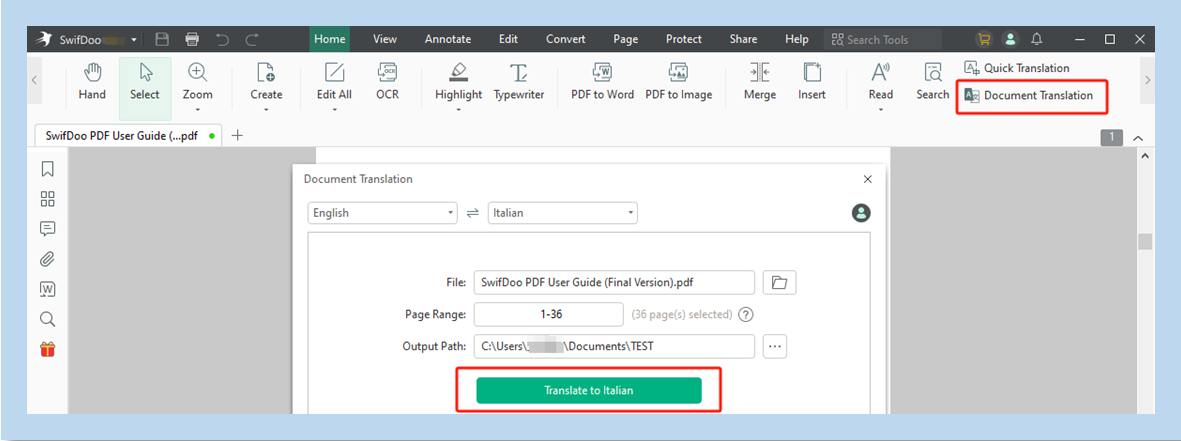Open the Italian target language dropdown
Image resolution: width=1181 pixels, height=441 pixels.
point(563,213)
